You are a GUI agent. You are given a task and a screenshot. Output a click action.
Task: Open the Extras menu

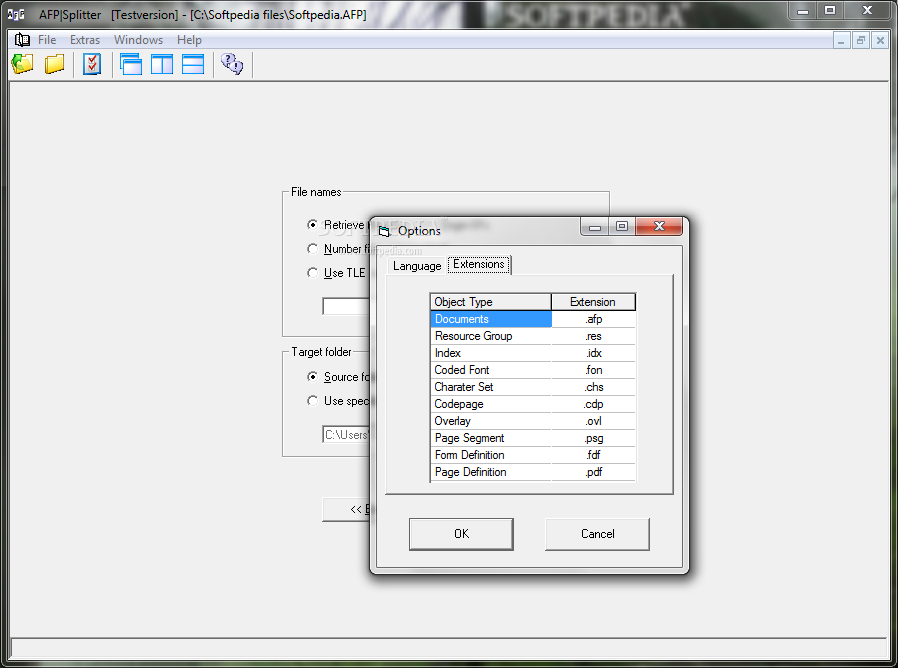point(85,40)
